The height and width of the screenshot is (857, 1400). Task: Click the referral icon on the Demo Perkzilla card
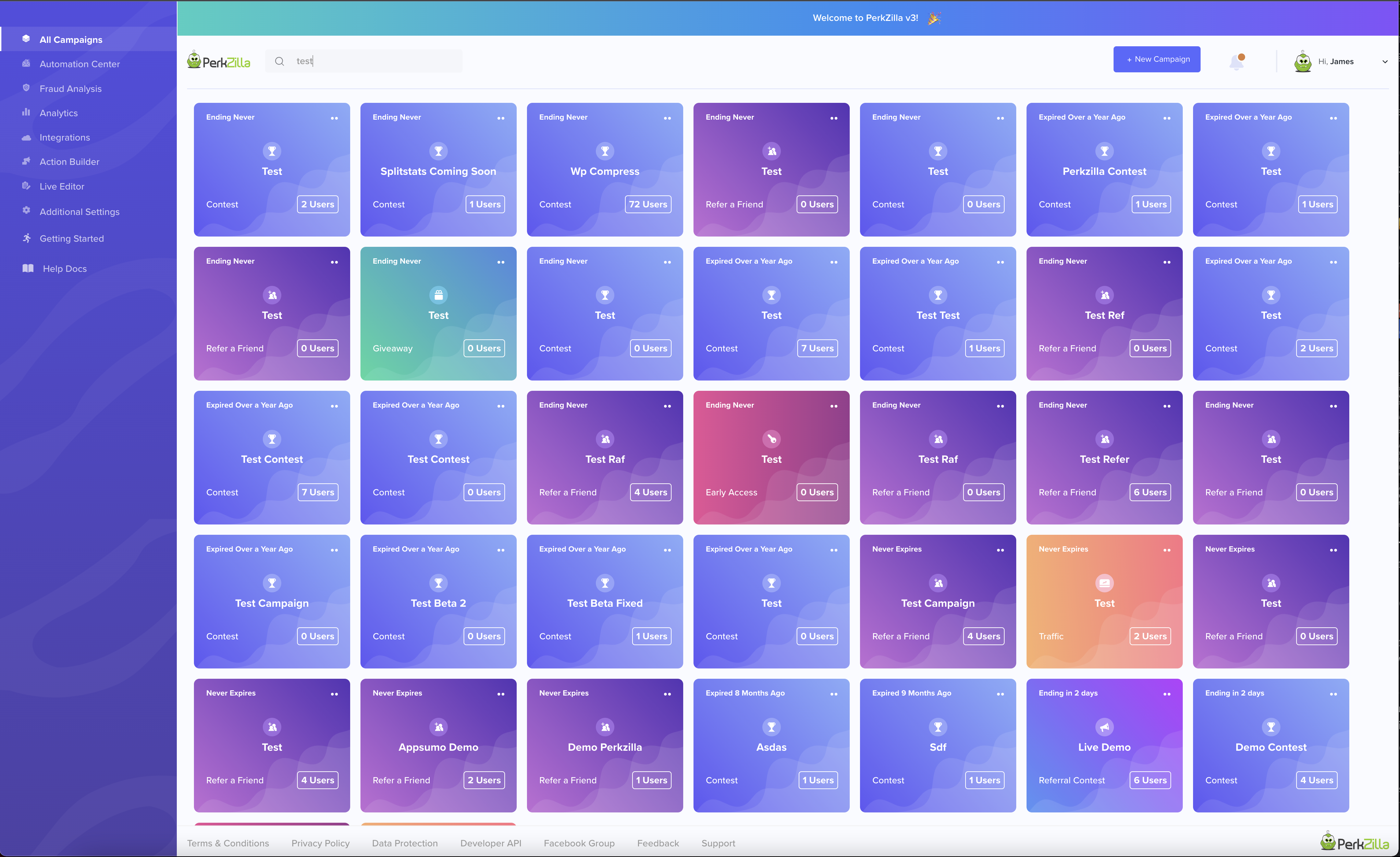(604, 727)
